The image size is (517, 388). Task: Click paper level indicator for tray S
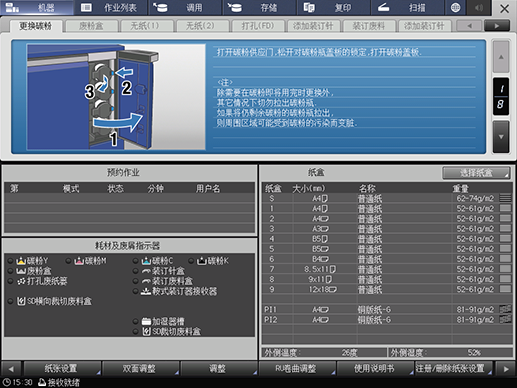point(506,198)
